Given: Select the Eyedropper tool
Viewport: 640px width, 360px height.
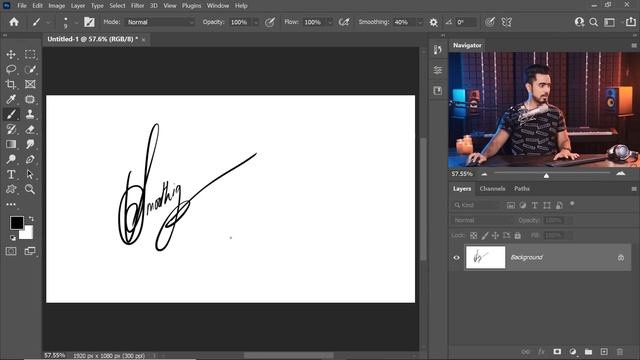Looking at the screenshot, I should point(11,99).
